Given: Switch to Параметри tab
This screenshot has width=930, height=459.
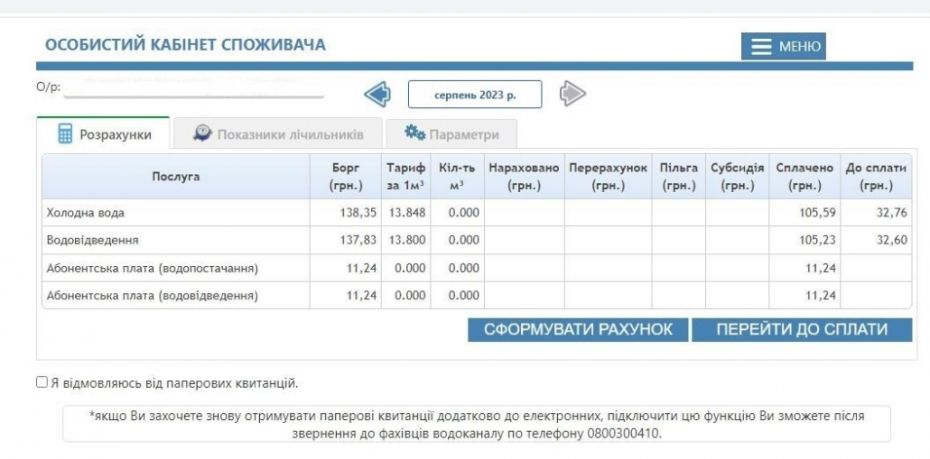Looking at the screenshot, I should (451, 134).
